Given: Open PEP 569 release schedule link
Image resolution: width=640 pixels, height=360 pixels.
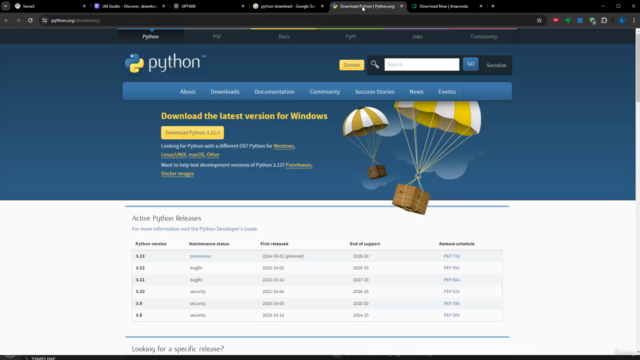Looking at the screenshot, I should (x=451, y=315).
